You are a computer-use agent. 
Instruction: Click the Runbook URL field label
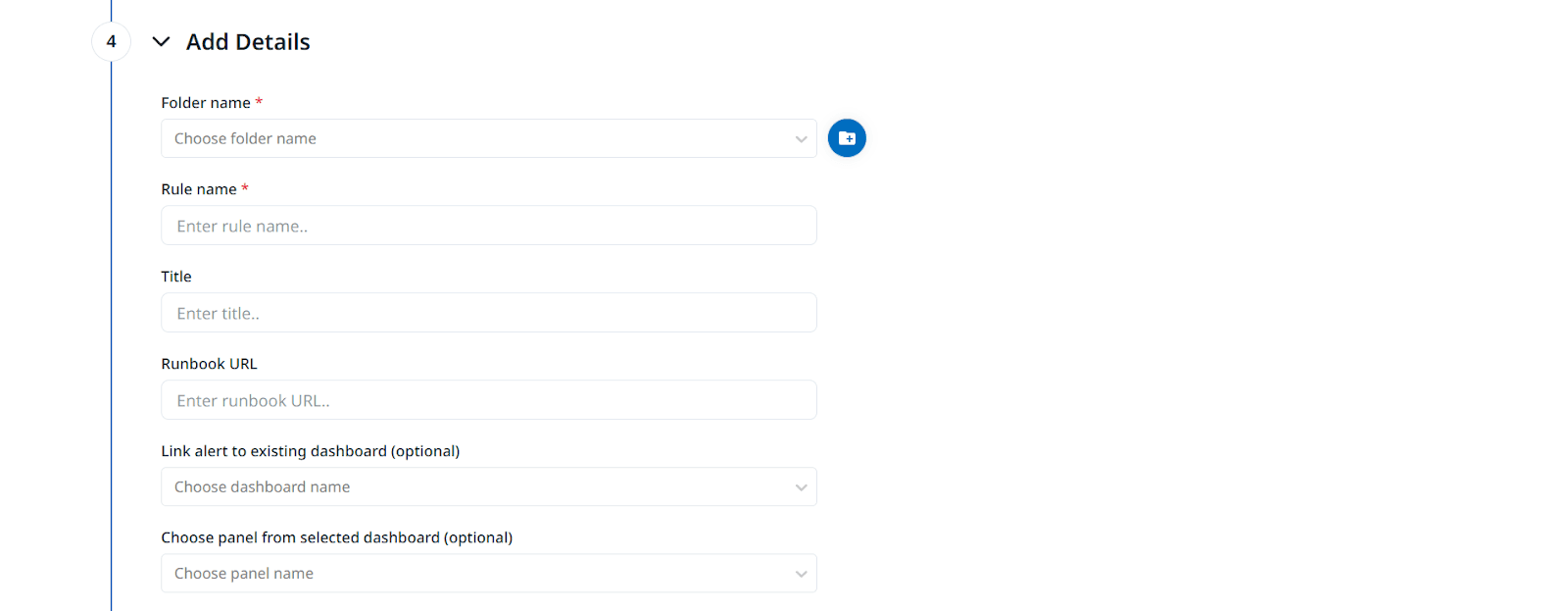coord(210,364)
